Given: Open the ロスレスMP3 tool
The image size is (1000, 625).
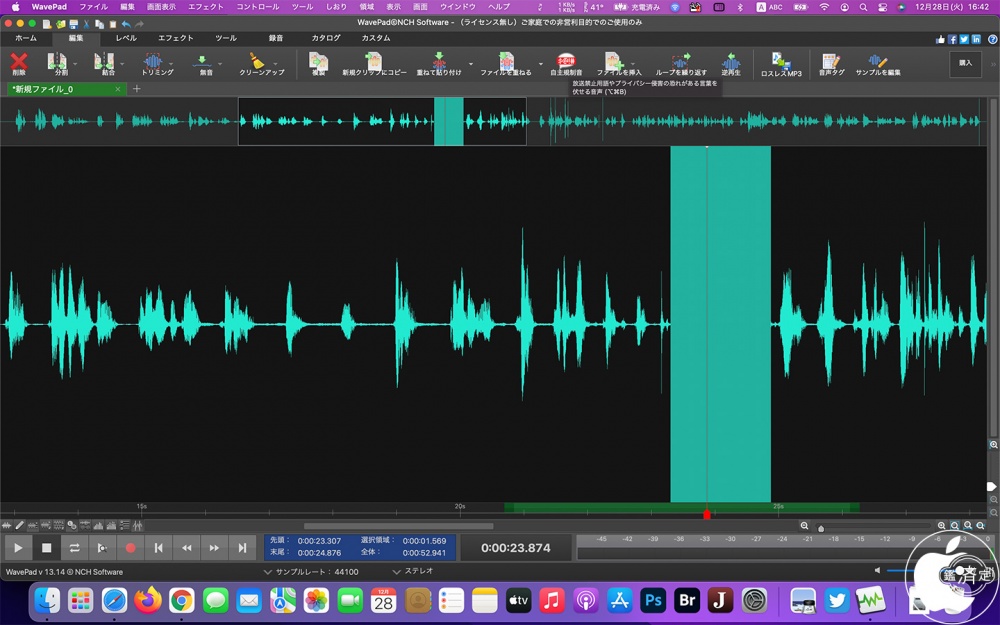Looking at the screenshot, I should click(x=781, y=63).
